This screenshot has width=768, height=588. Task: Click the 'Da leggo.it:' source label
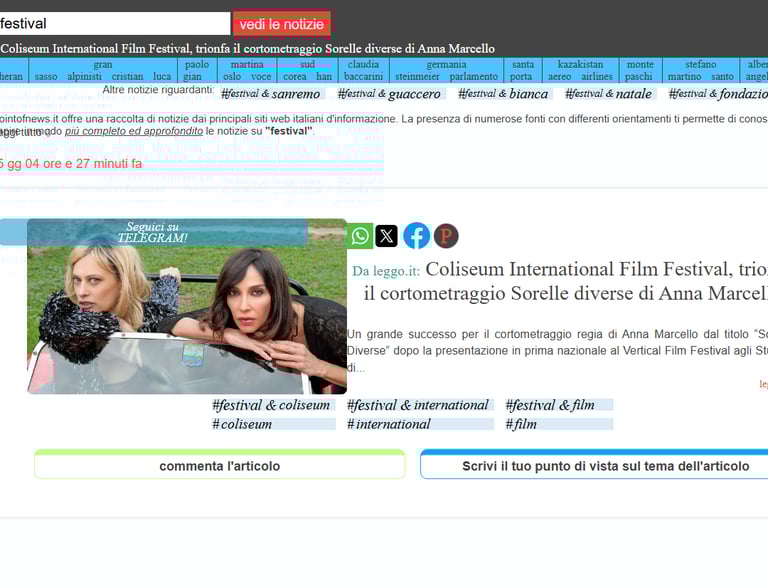pyautogui.click(x=386, y=271)
